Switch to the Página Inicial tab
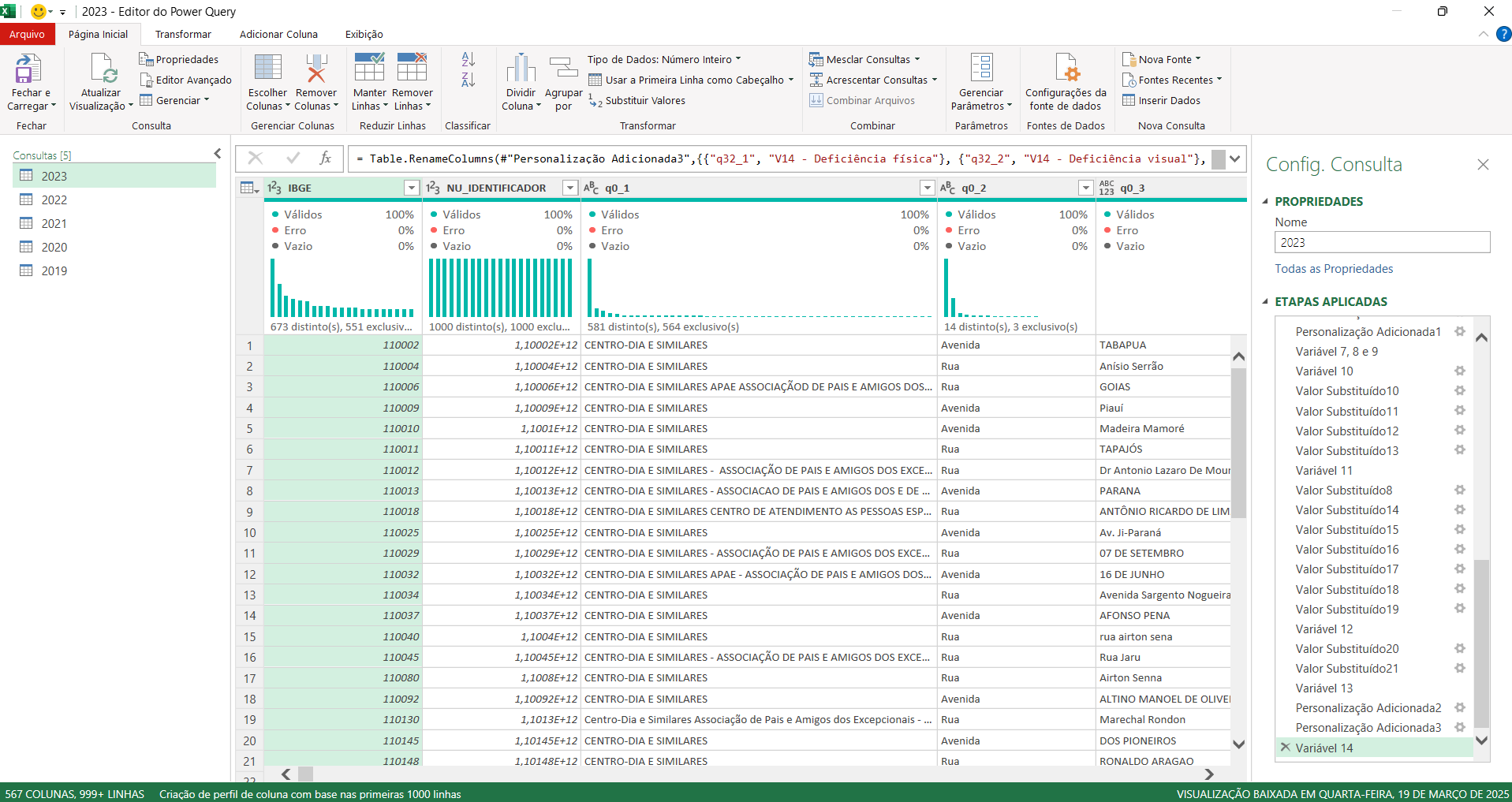Screen dimensions: 1512x802 (98, 34)
